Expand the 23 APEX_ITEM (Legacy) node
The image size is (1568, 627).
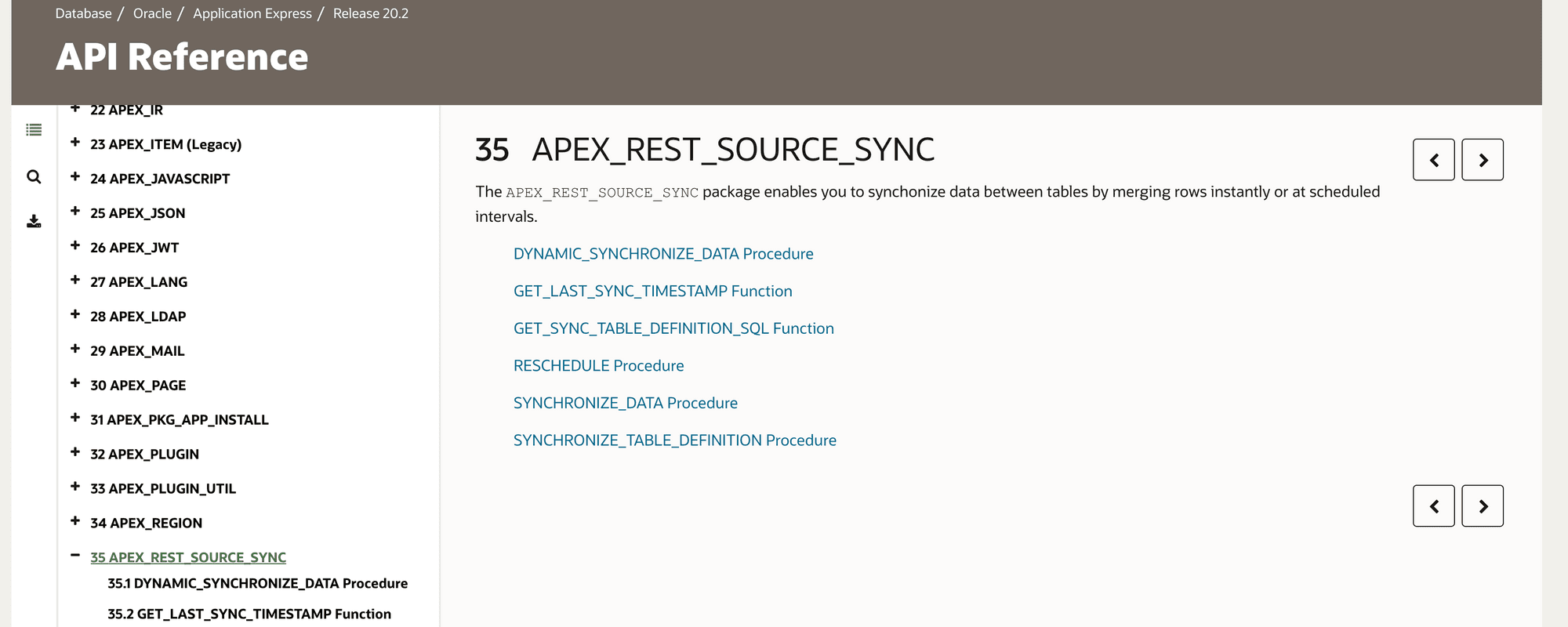pyautogui.click(x=75, y=142)
